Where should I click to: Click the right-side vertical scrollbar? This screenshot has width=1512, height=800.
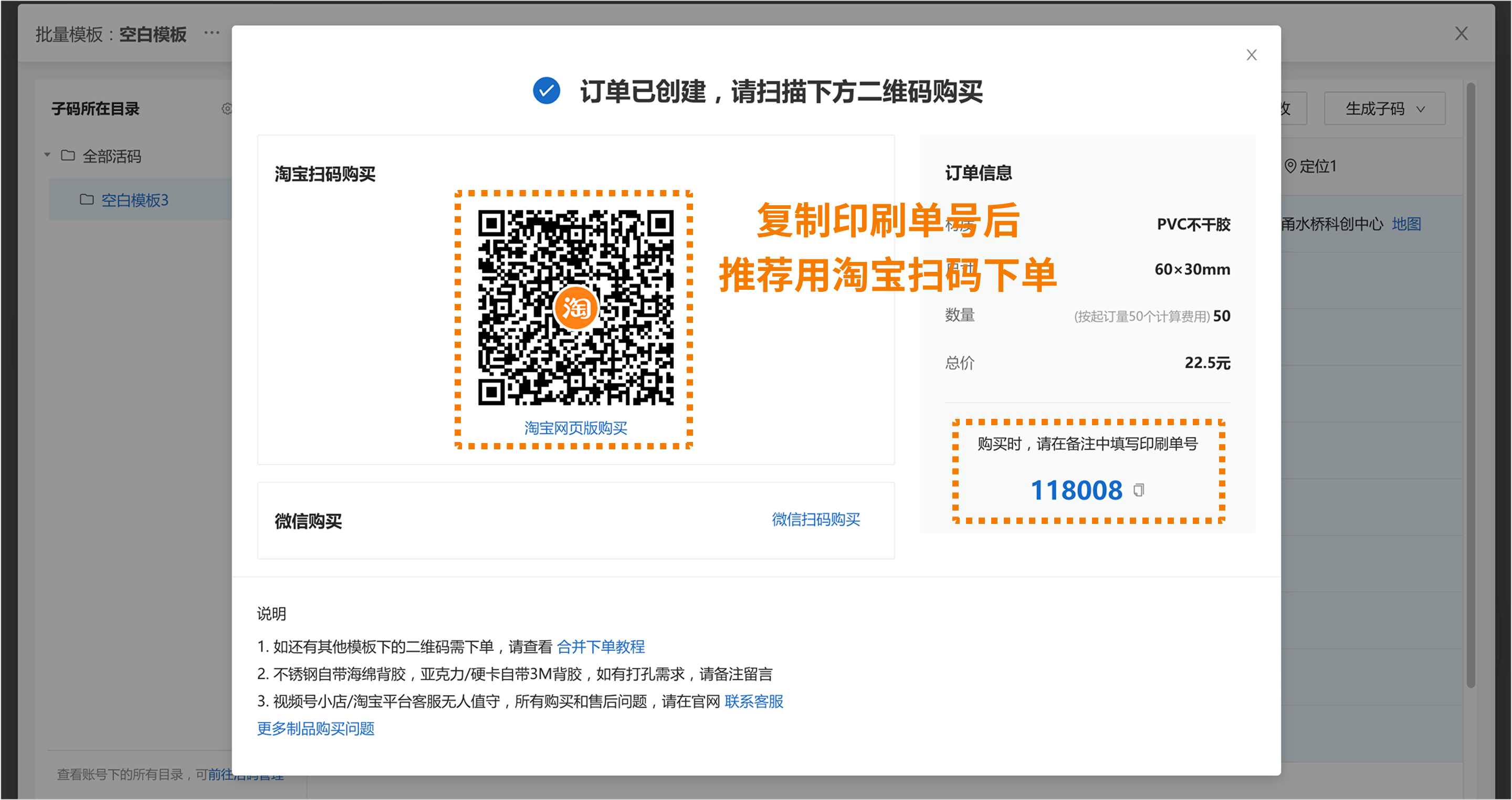(1471, 382)
